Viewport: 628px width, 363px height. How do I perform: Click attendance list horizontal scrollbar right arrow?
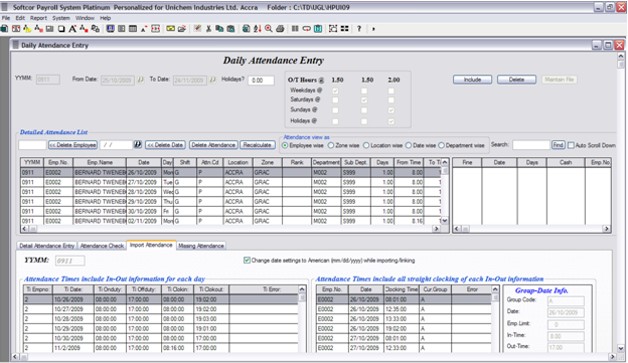coord(436,229)
